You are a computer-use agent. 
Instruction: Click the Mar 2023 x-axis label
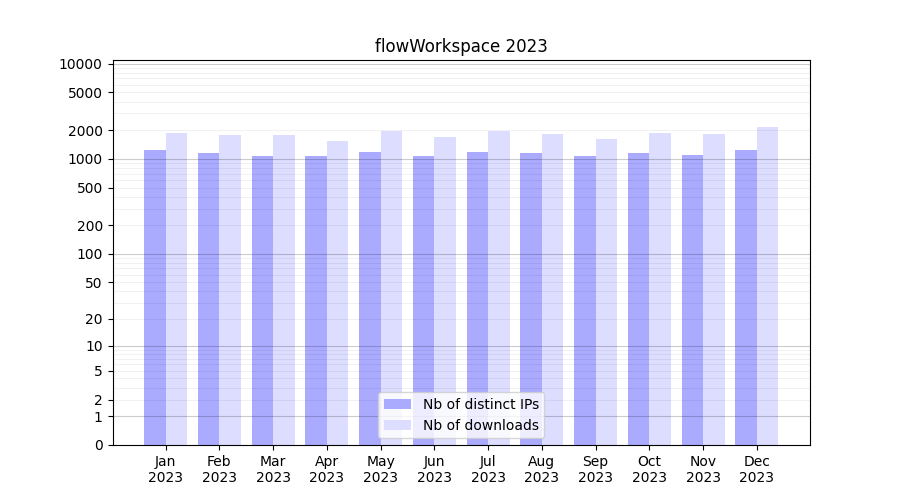(273, 469)
